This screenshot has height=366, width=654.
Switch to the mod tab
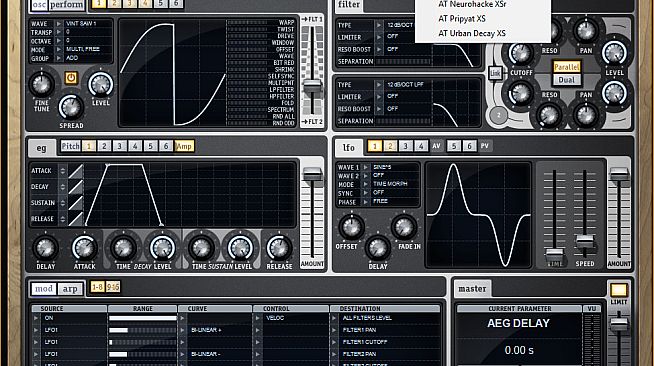click(44, 288)
